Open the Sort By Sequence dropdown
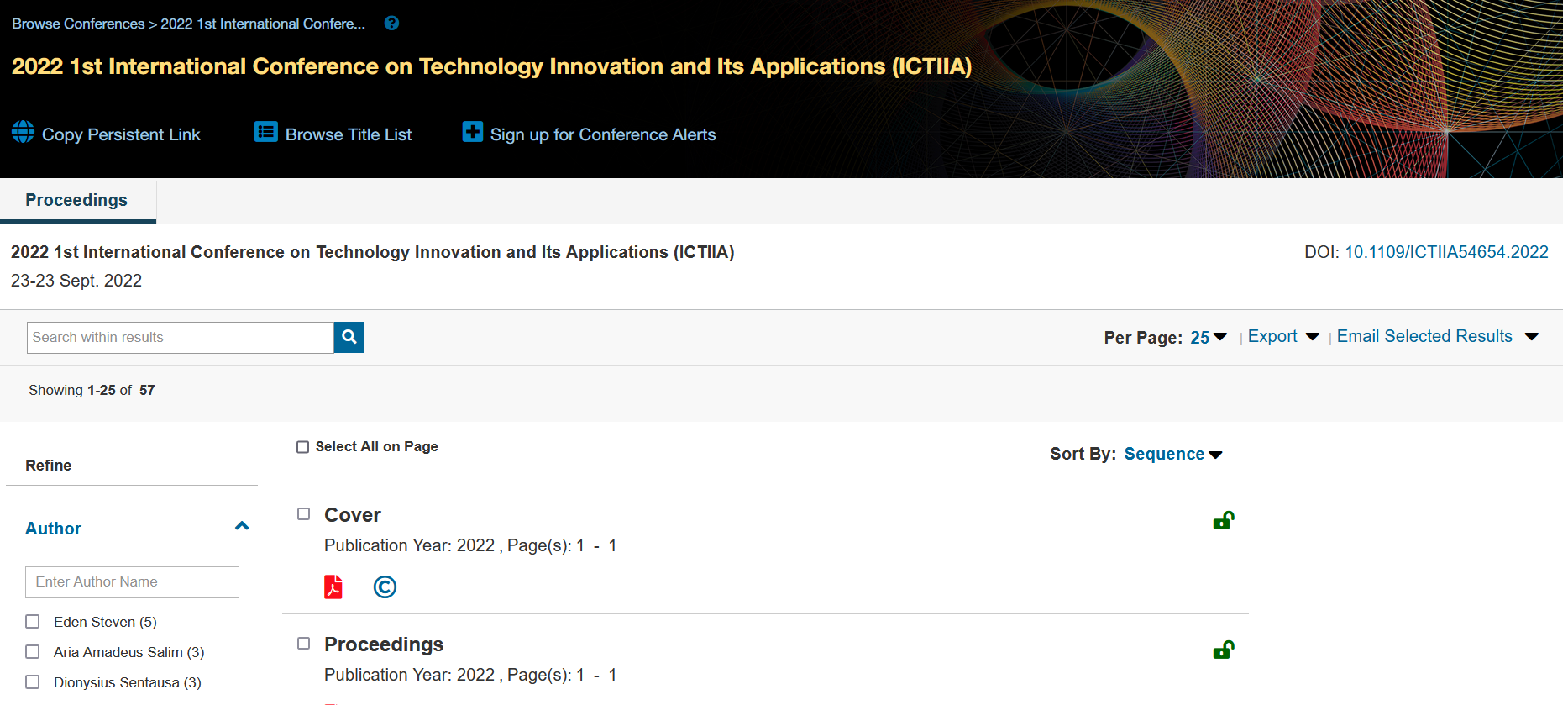 (x=1172, y=455)
